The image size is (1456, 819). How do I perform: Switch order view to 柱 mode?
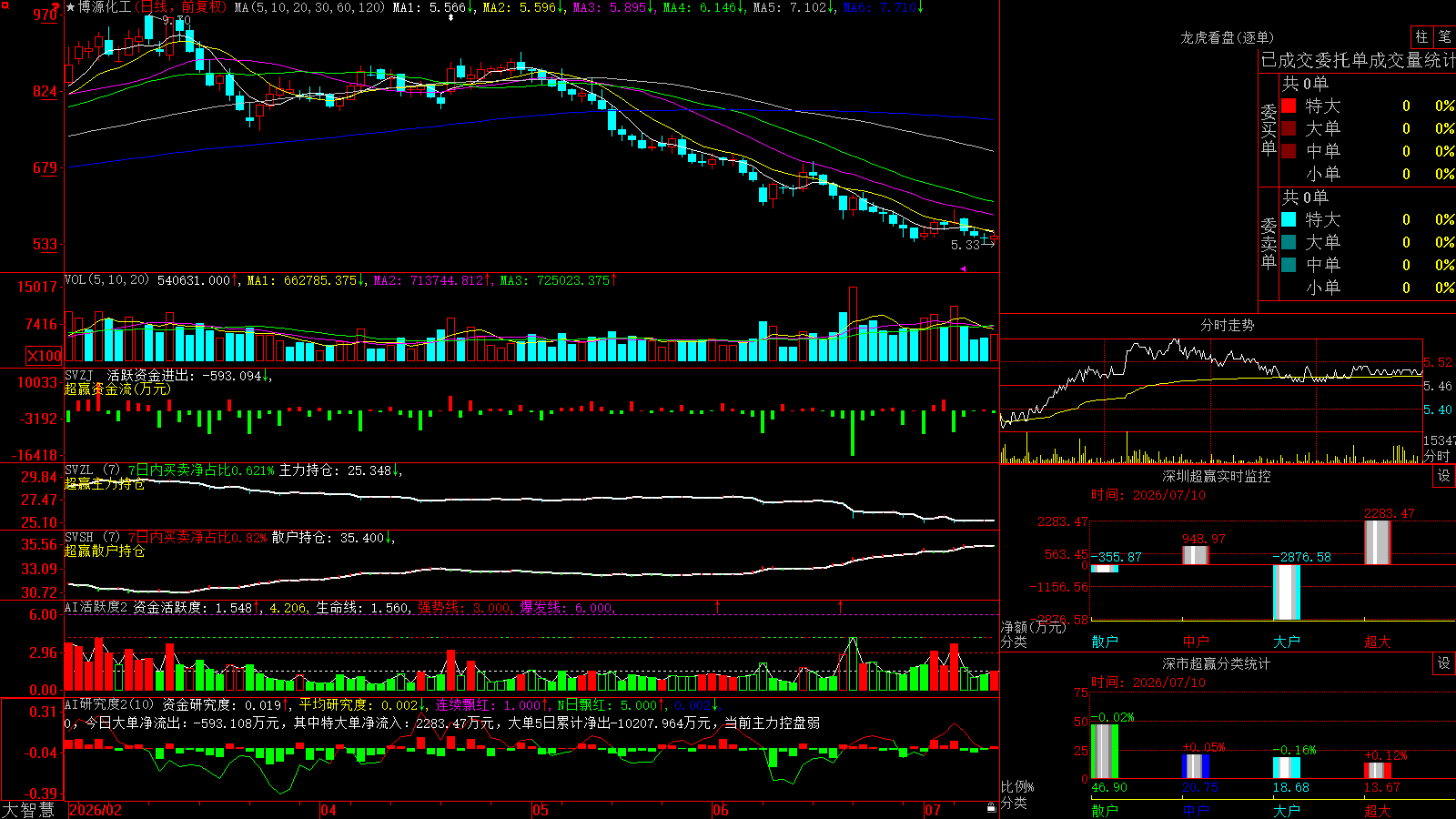[x=1421, y=37]
